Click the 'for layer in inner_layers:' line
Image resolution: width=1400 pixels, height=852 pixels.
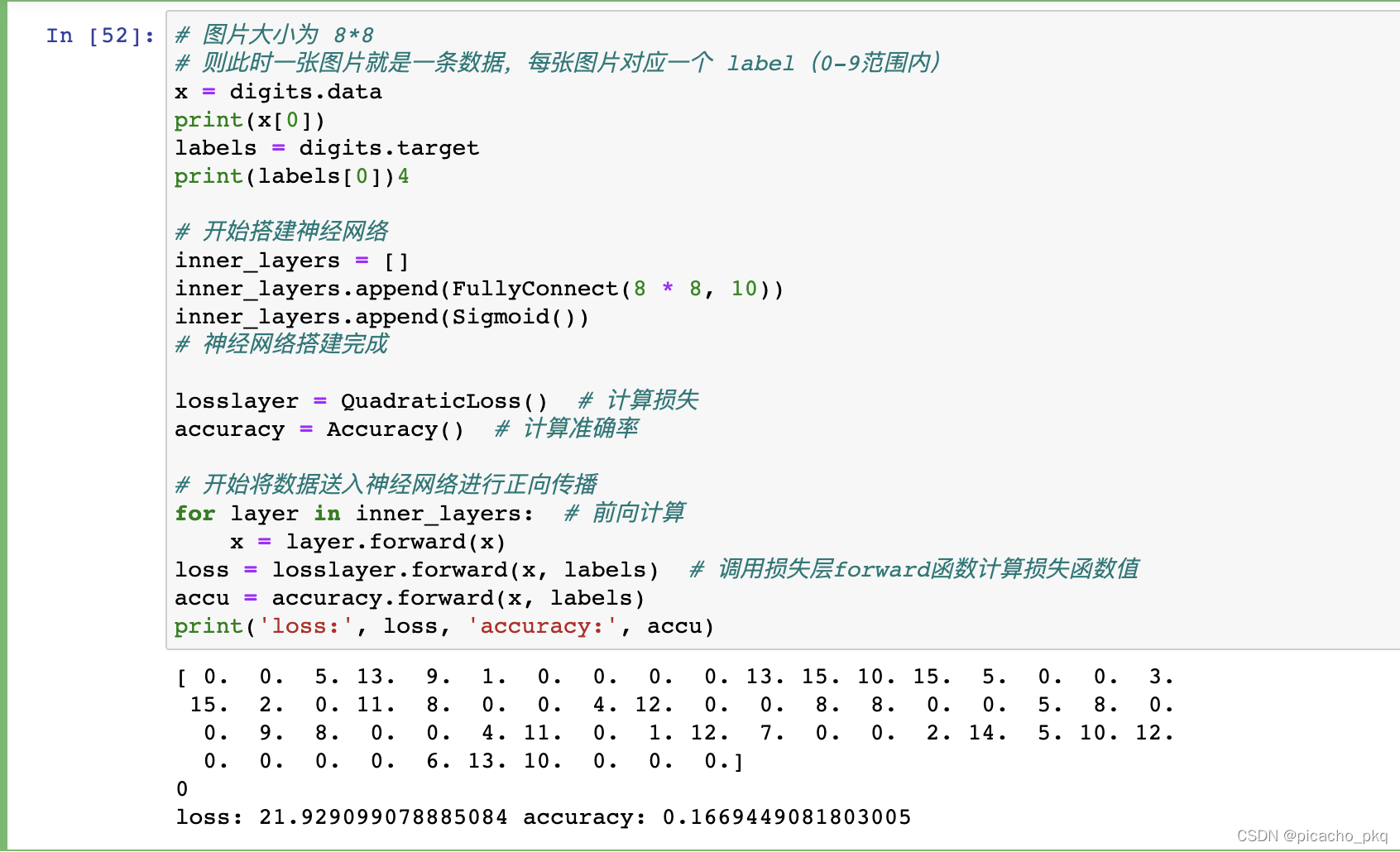tap(354, 514)
